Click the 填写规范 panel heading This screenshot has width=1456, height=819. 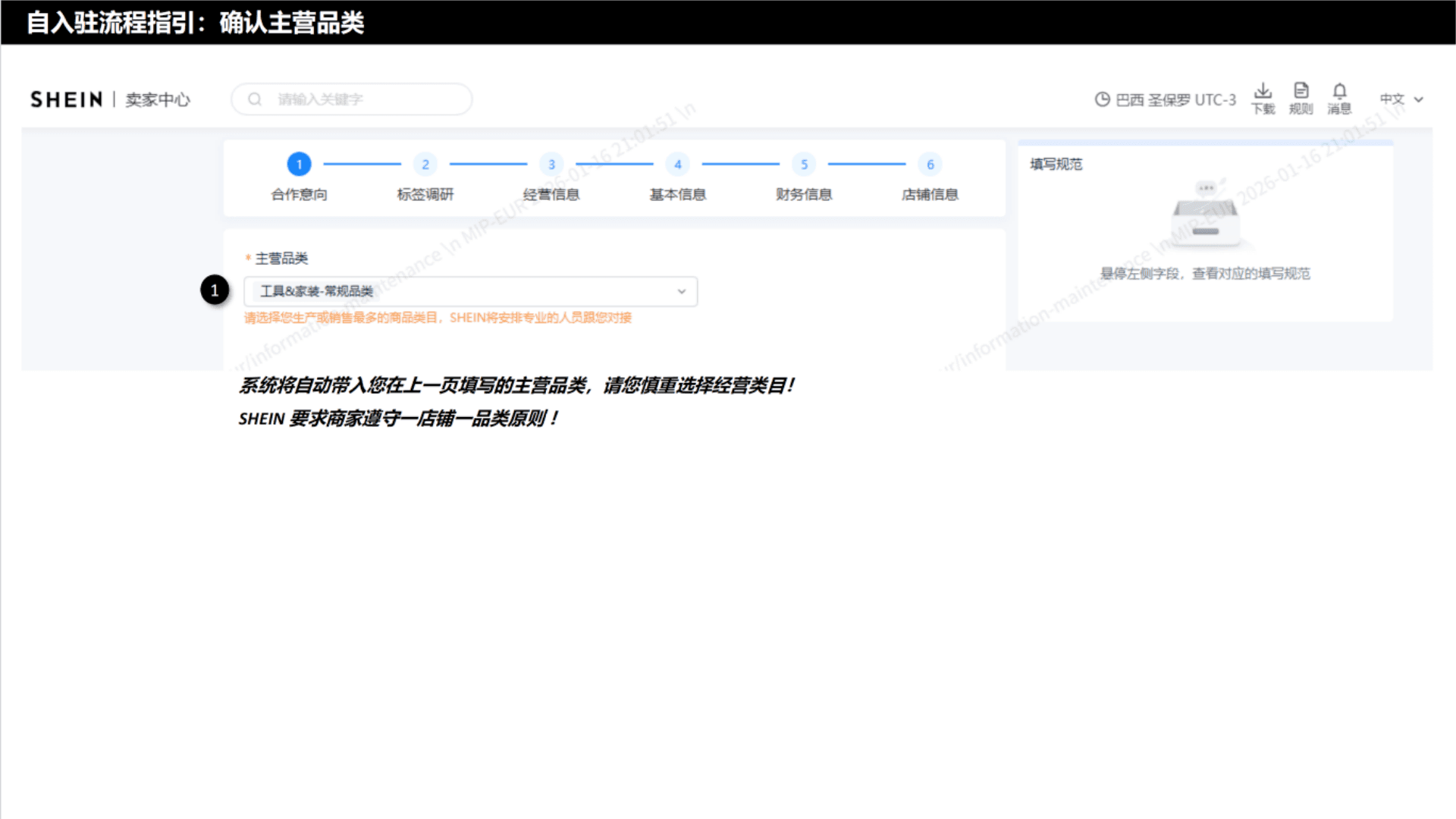pyautogui.click(x=1056, y=164)
